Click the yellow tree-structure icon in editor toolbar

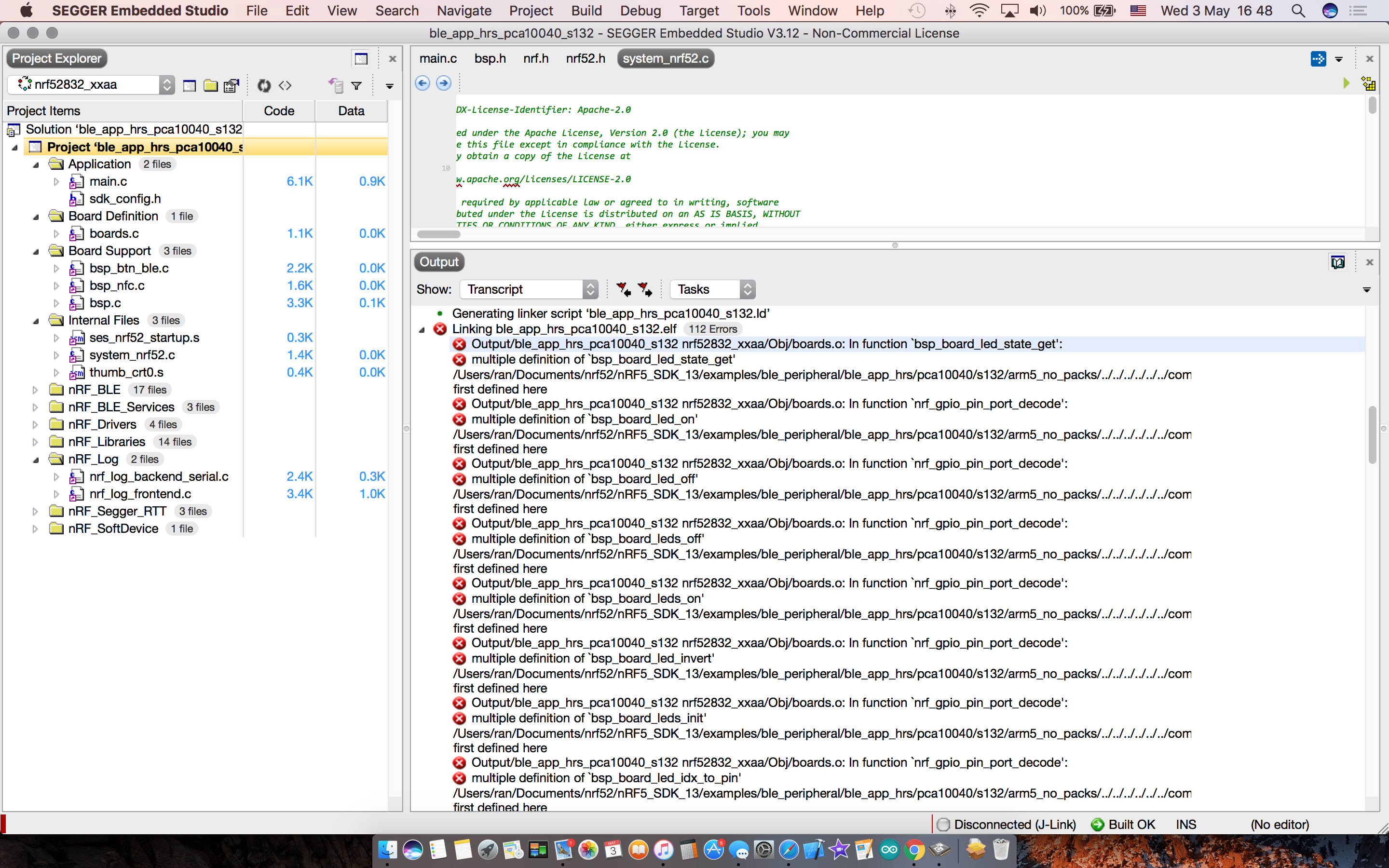pos(1368,83)
